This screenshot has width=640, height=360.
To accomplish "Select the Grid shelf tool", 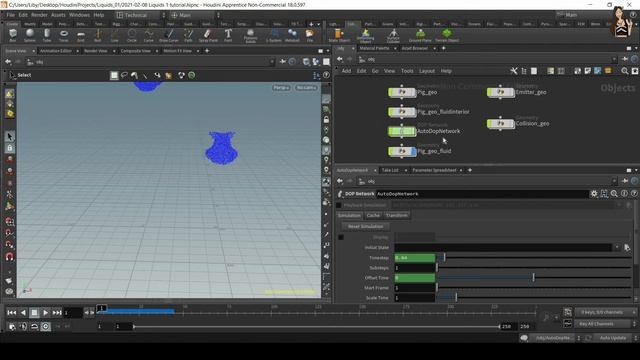I will 81,35.
